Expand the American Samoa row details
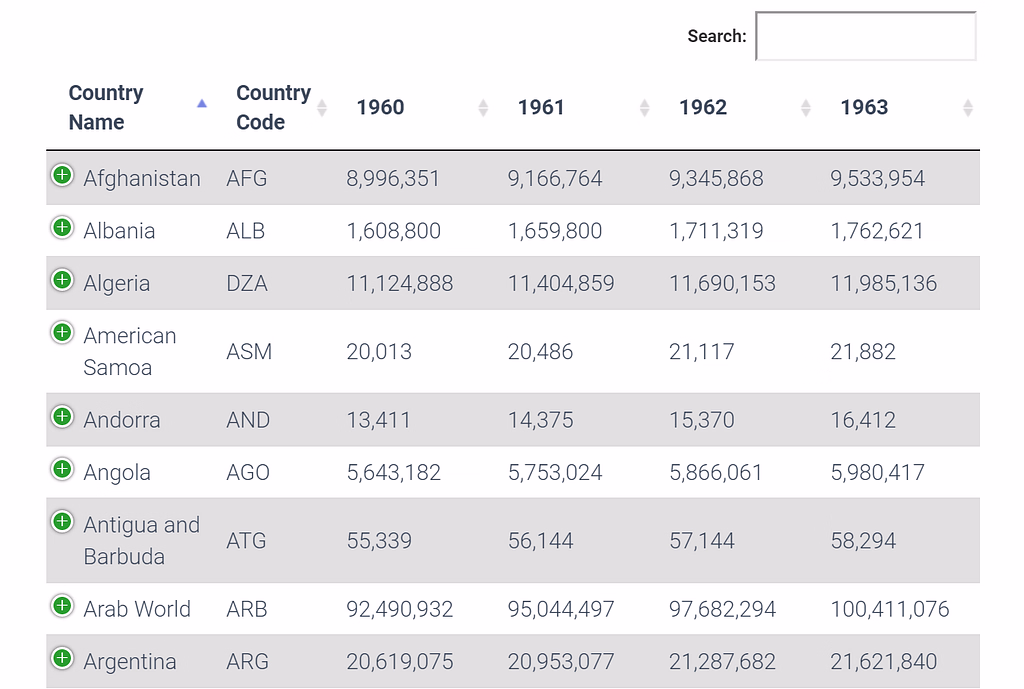The image size is (1024, 689). (62, 331)
